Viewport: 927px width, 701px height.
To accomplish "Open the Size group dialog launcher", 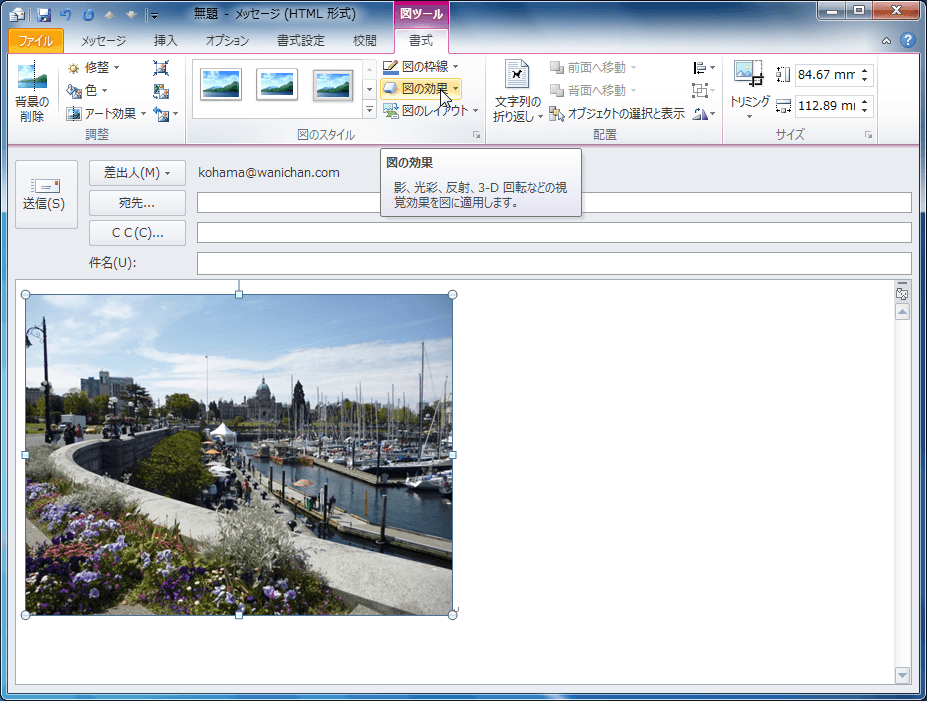I will (x=868, y=135).
